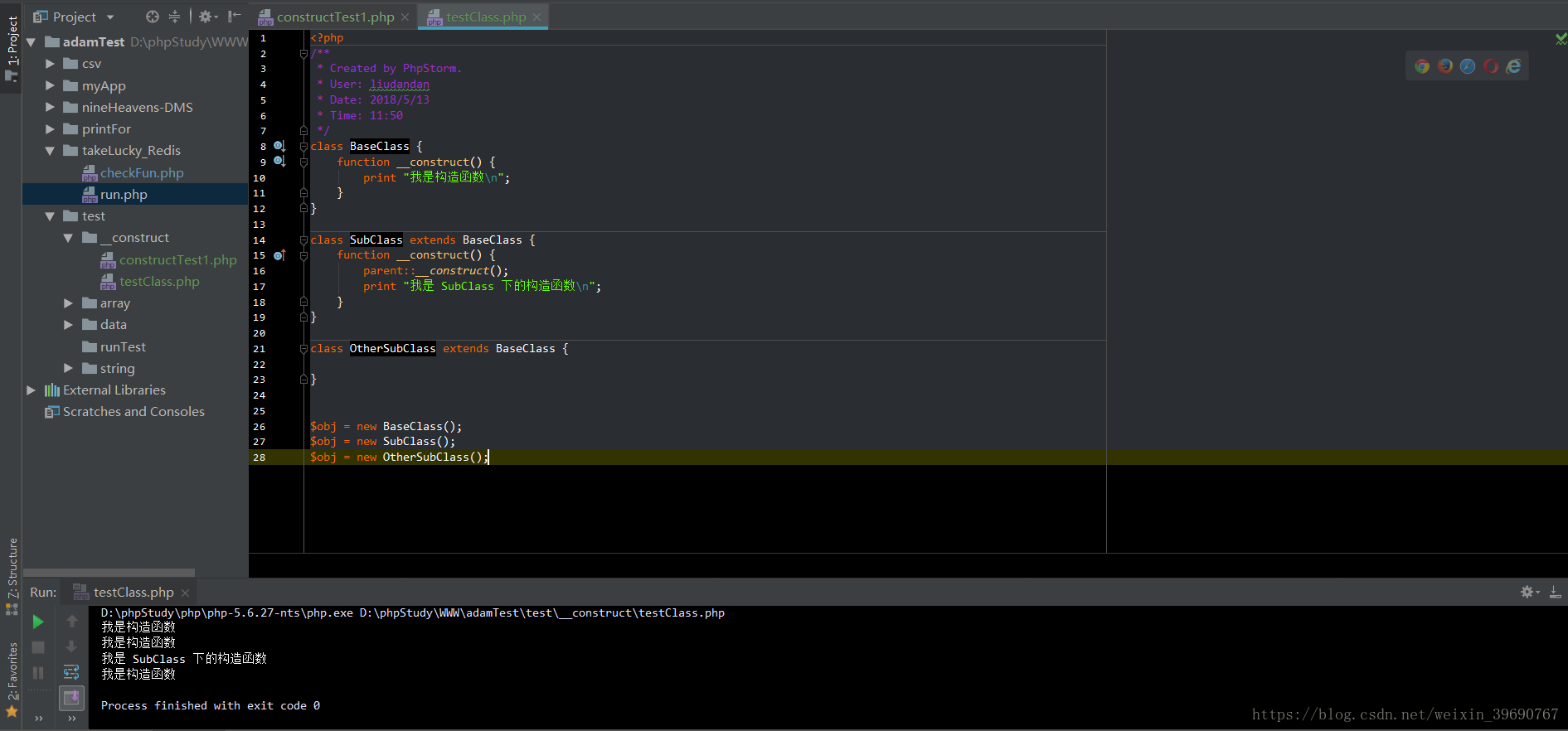The image size is (1568, 731).
Task: Expand the nineHeavens-DMS folder
Action: [50, 107]
